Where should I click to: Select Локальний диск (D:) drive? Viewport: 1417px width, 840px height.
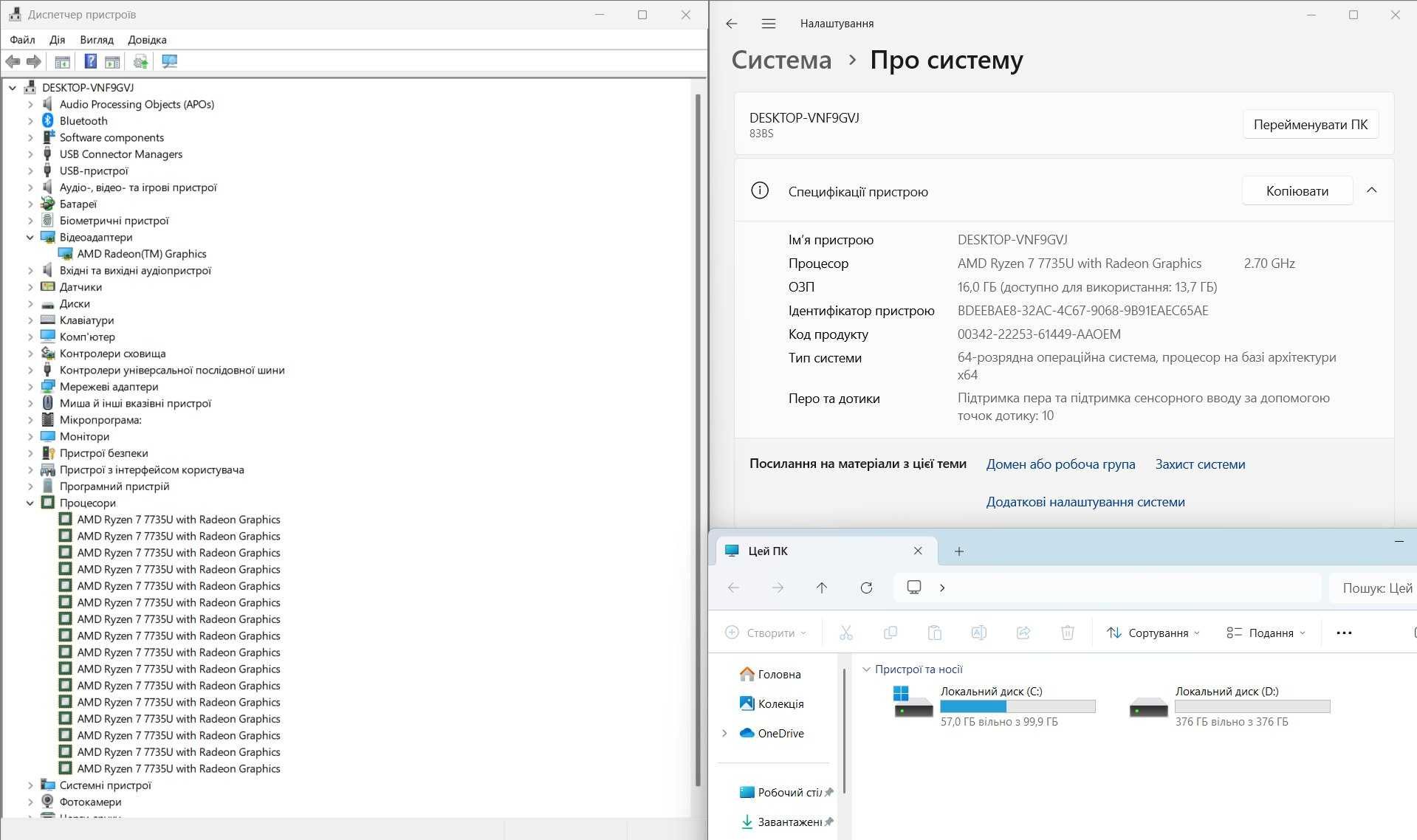[x=1230, y=706]
